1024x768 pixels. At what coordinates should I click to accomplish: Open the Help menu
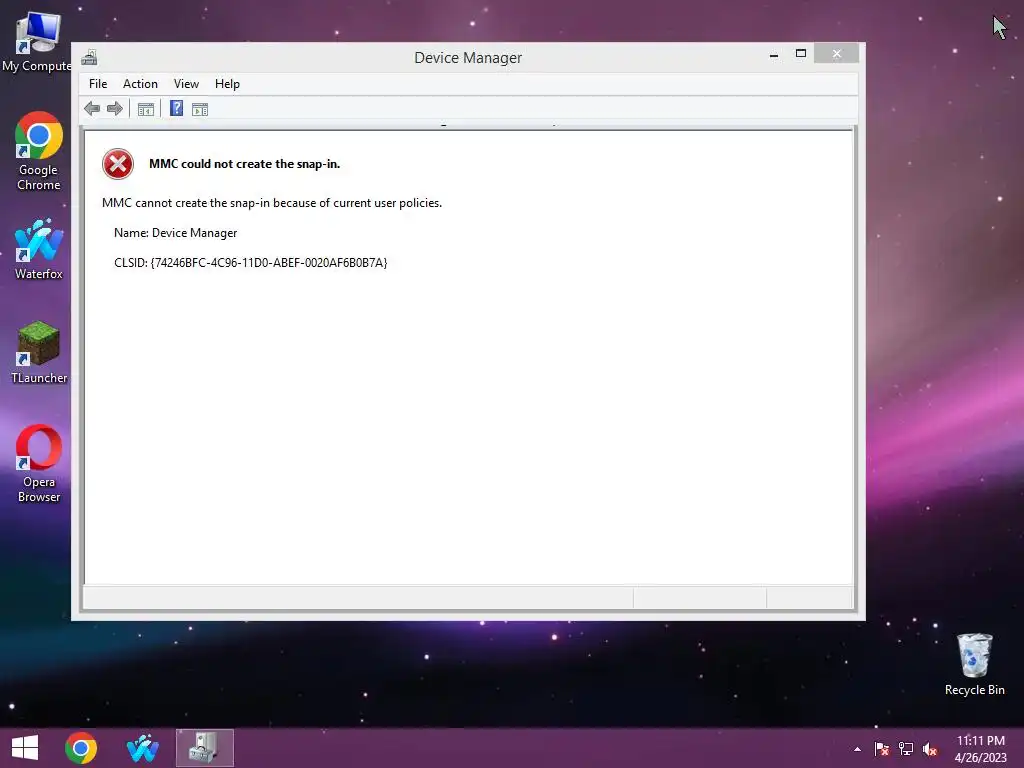pos(227,84)
